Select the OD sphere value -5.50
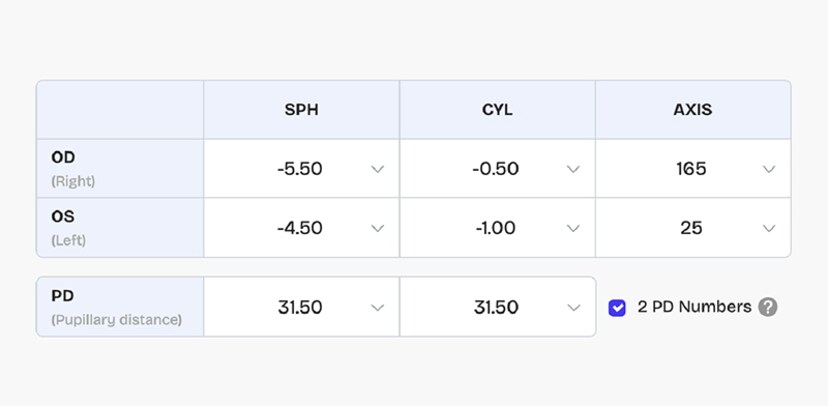The image size is (828, 406). point(300,169)
